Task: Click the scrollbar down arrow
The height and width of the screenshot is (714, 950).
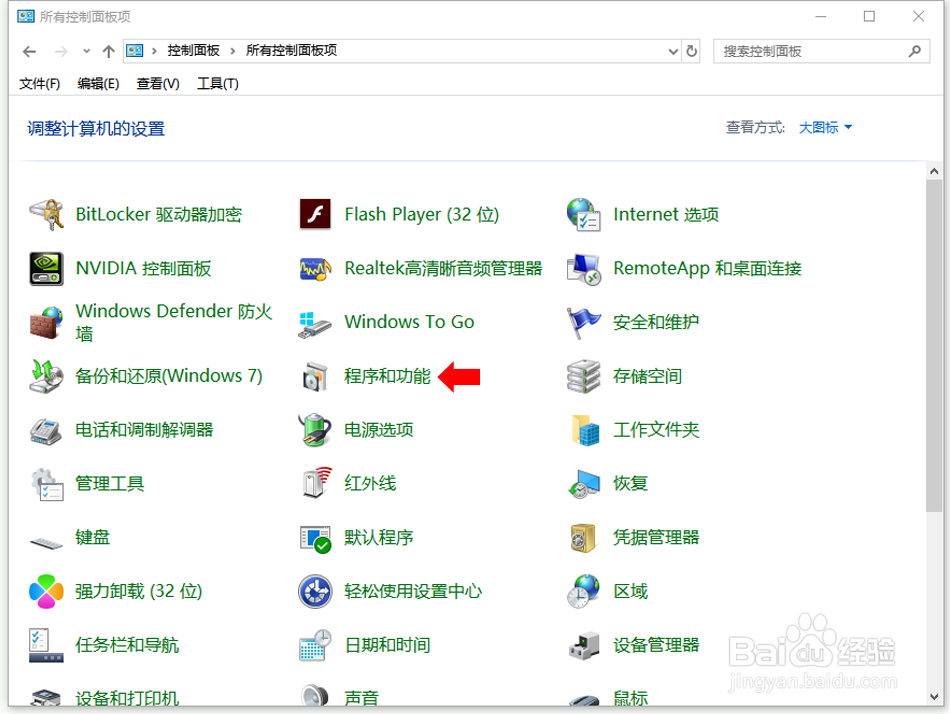Action: pos(934,697)
